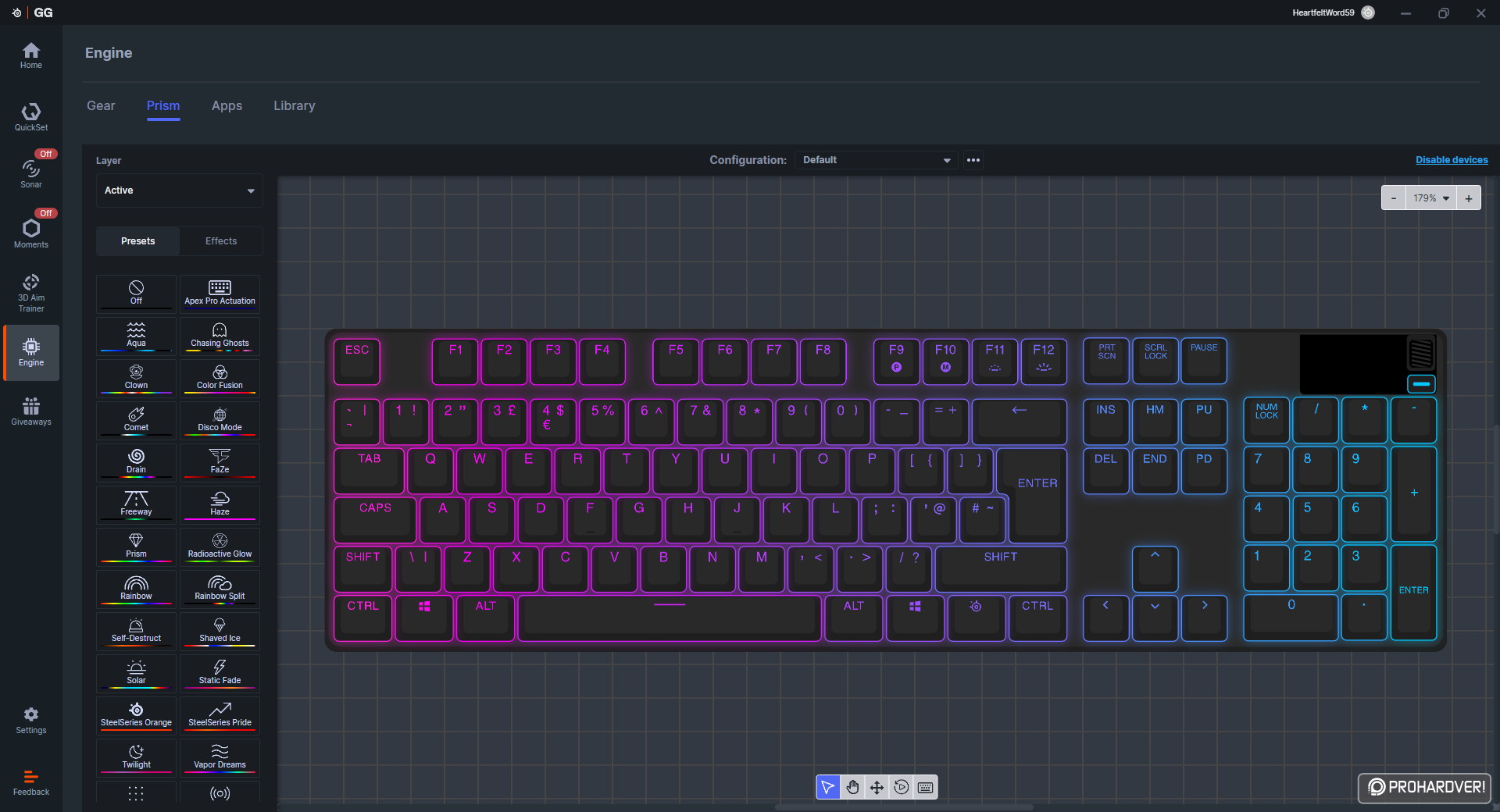Apply the Static Fade preset
1500x812 pixels.
pos(220,673)
